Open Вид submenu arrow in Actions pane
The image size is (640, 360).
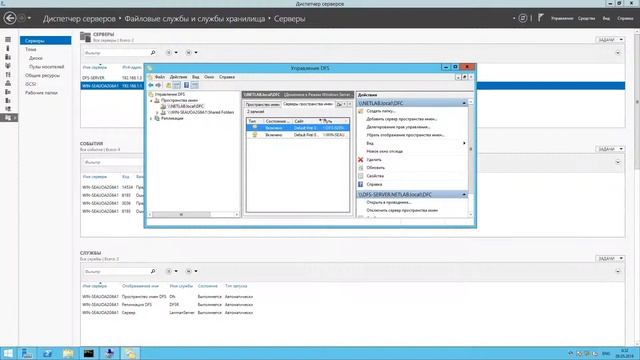(x=464, y=143)
